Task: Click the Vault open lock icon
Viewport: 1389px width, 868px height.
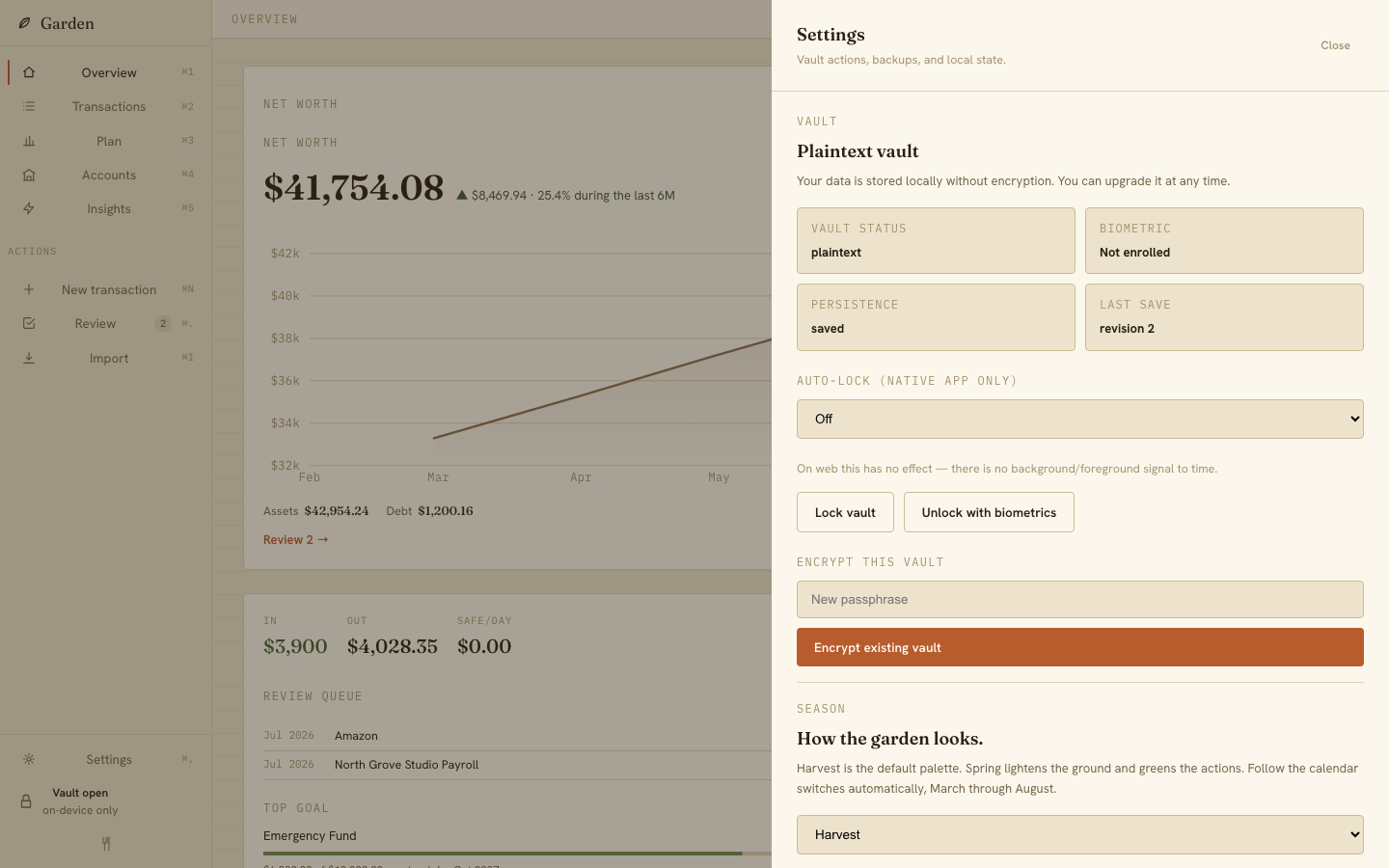Action: pyautogui.click(x=26, y=801)
